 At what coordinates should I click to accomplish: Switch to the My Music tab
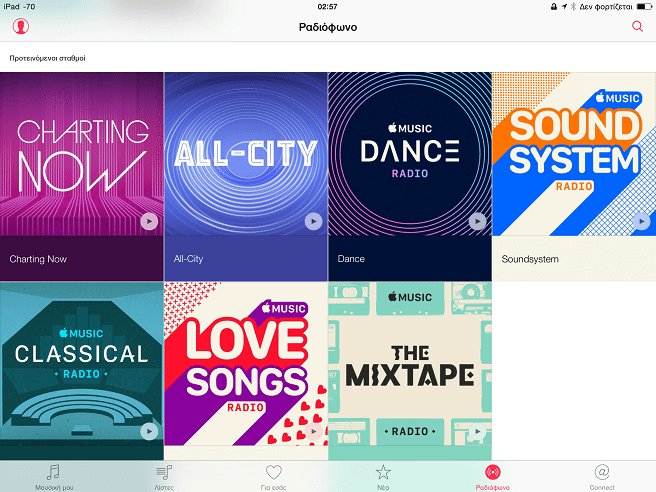[x=54, y=477]
